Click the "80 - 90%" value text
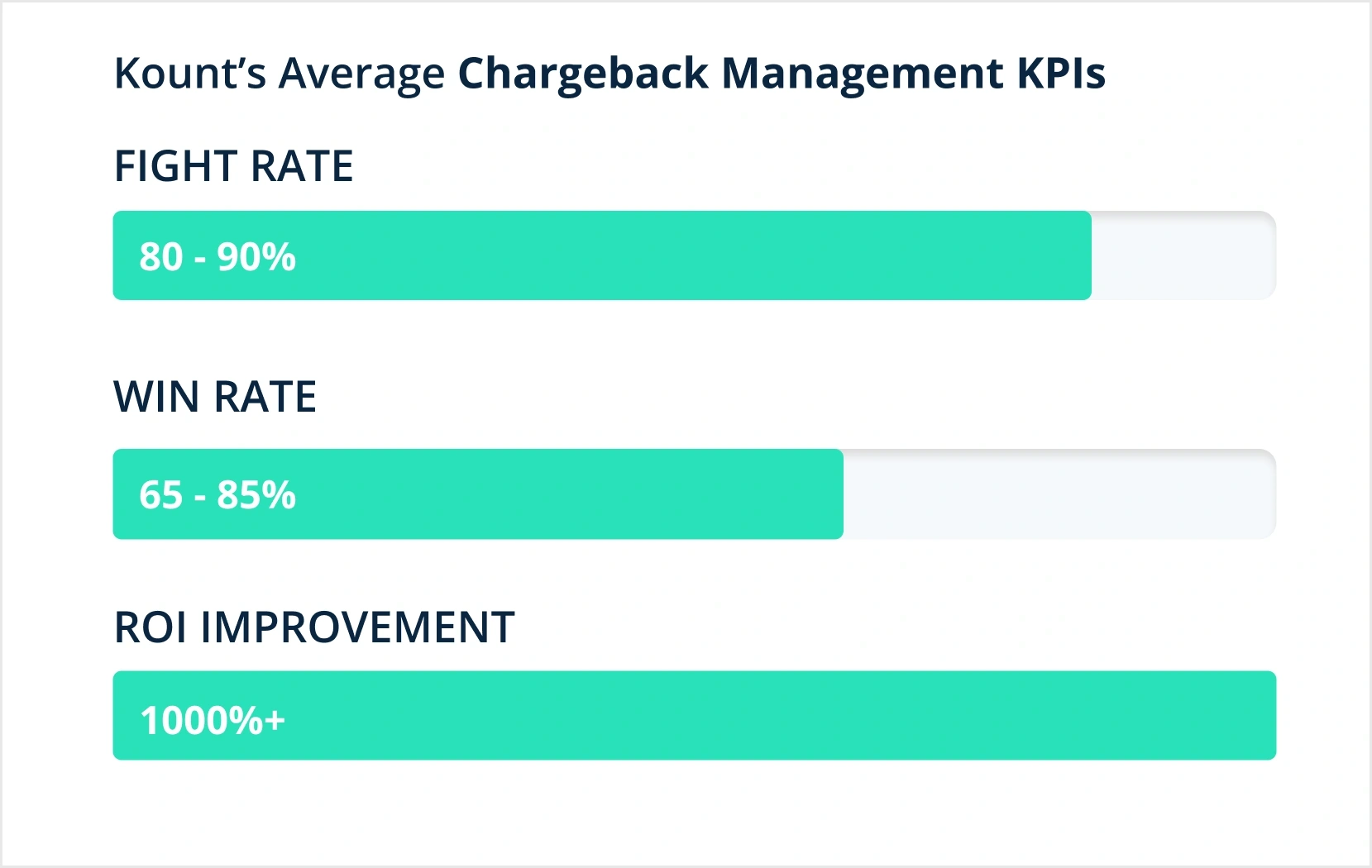Screen dimensions: 1372x868 click(x=218, y=257)
